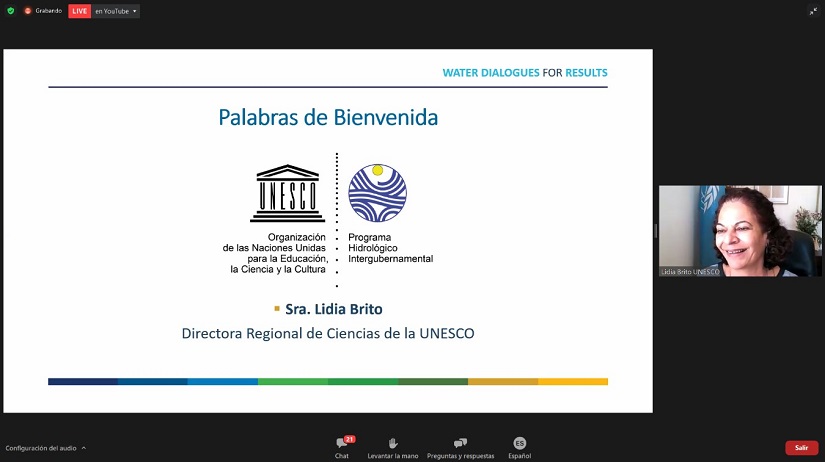Open the Chat panel

click(x=342, y=448)
